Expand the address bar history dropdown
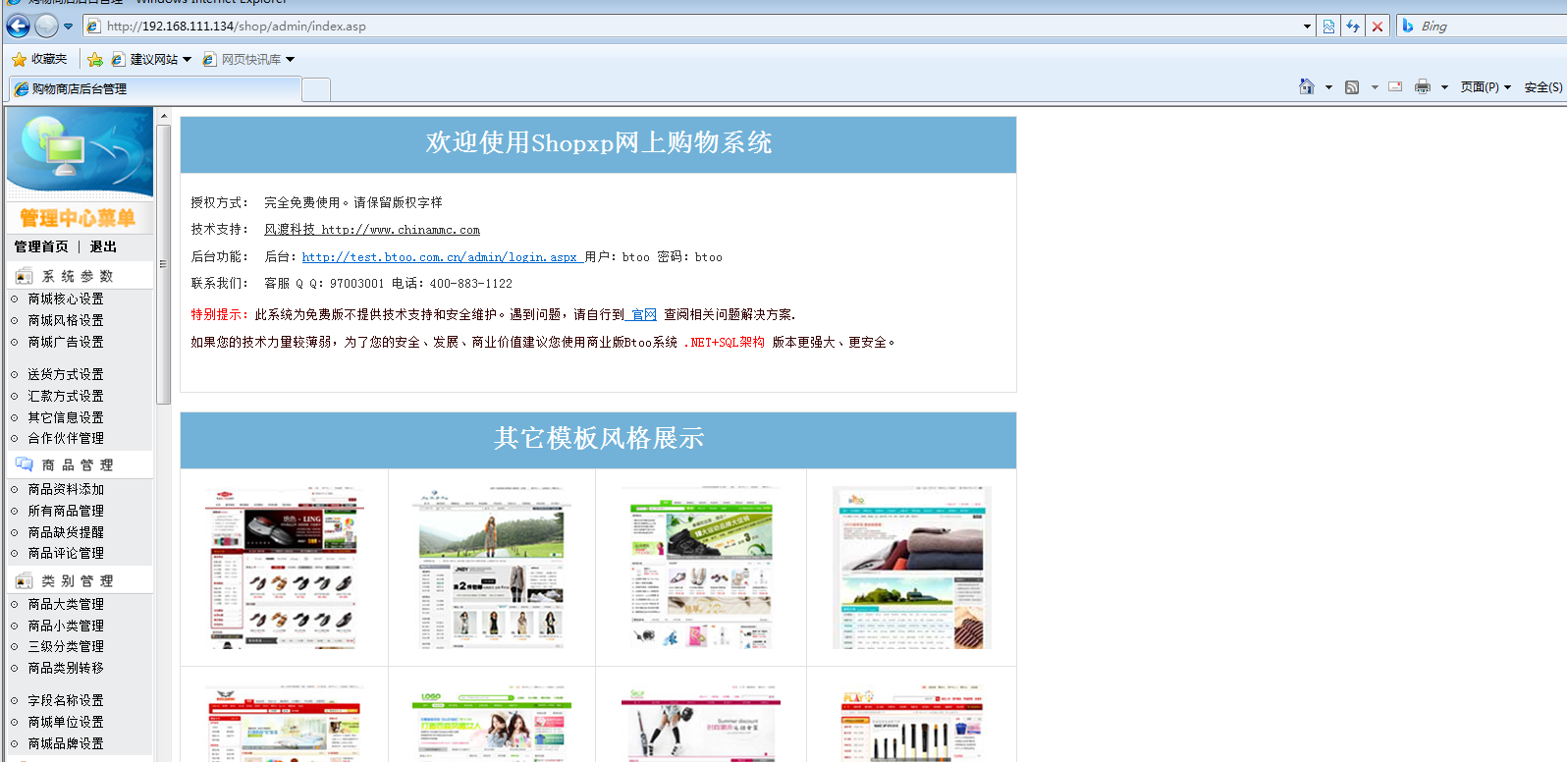This screenshot has height=764, width=1568. tap(1307, 27)
